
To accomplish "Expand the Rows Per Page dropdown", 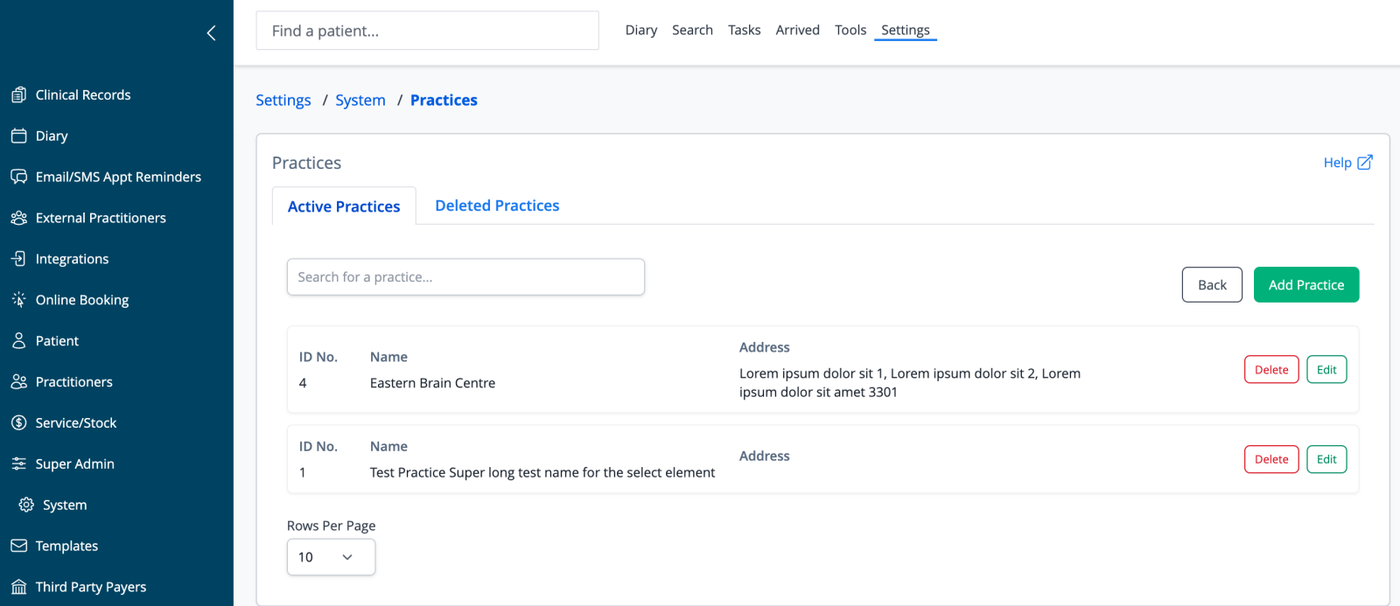I will pyautogui.click(x=331, y=557).
